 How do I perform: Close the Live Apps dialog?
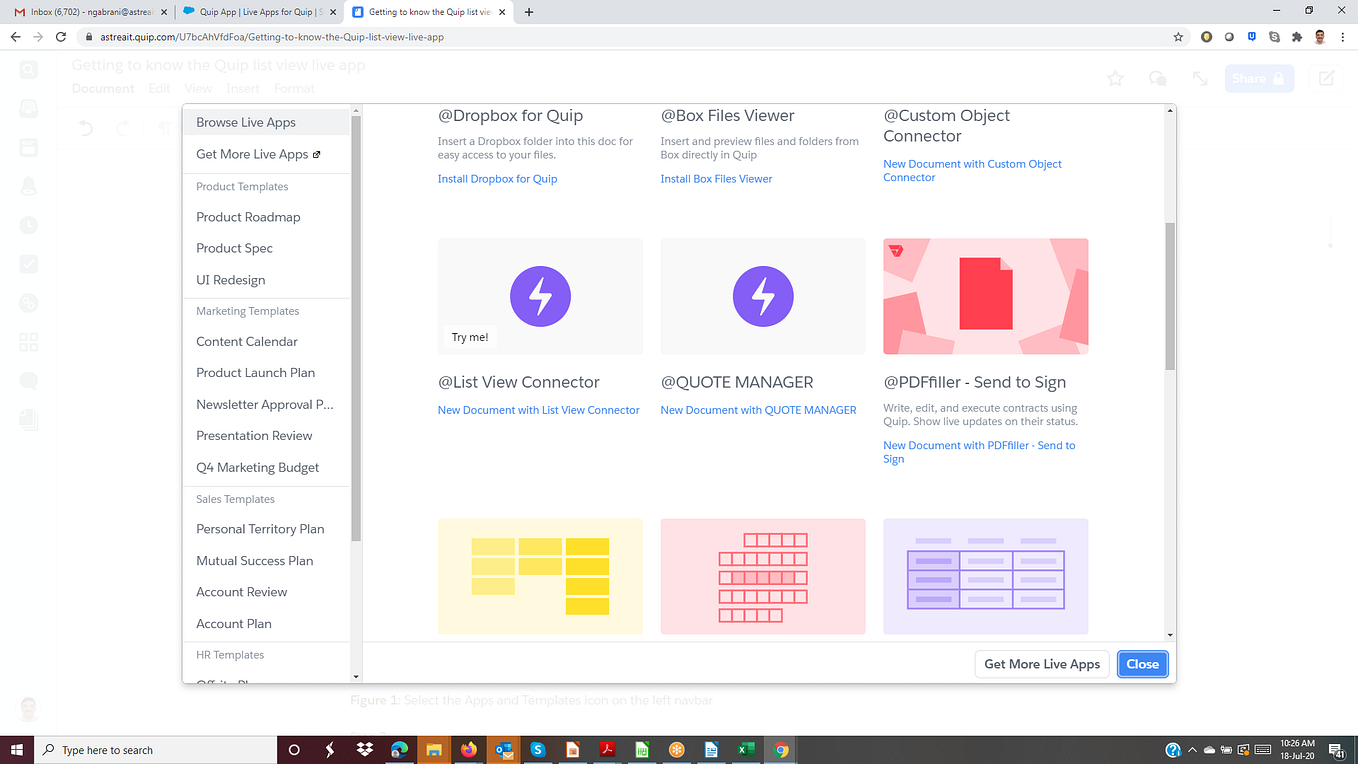point(1142,664)
